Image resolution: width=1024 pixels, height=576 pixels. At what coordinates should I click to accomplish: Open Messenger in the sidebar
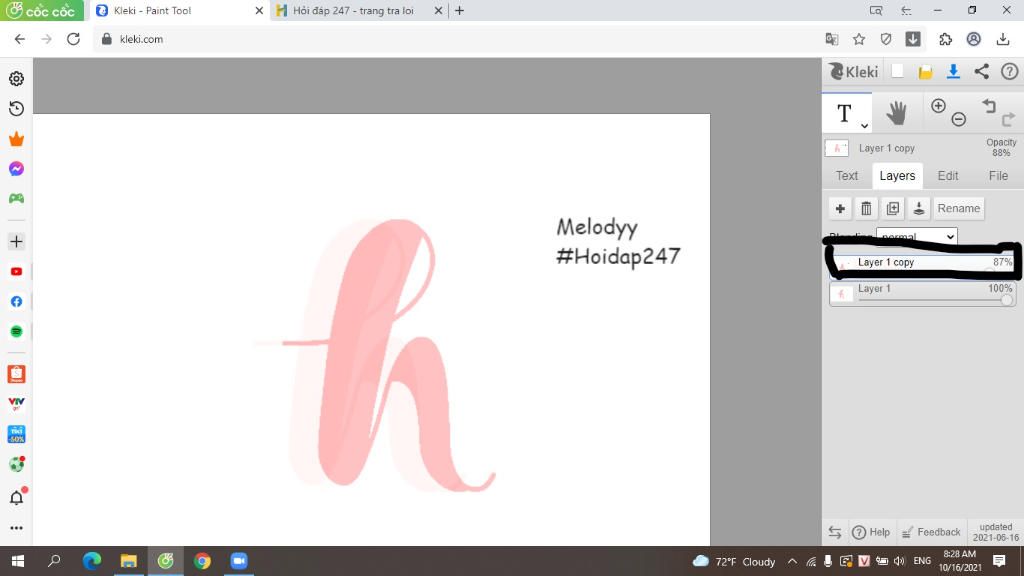coord(16,168)
